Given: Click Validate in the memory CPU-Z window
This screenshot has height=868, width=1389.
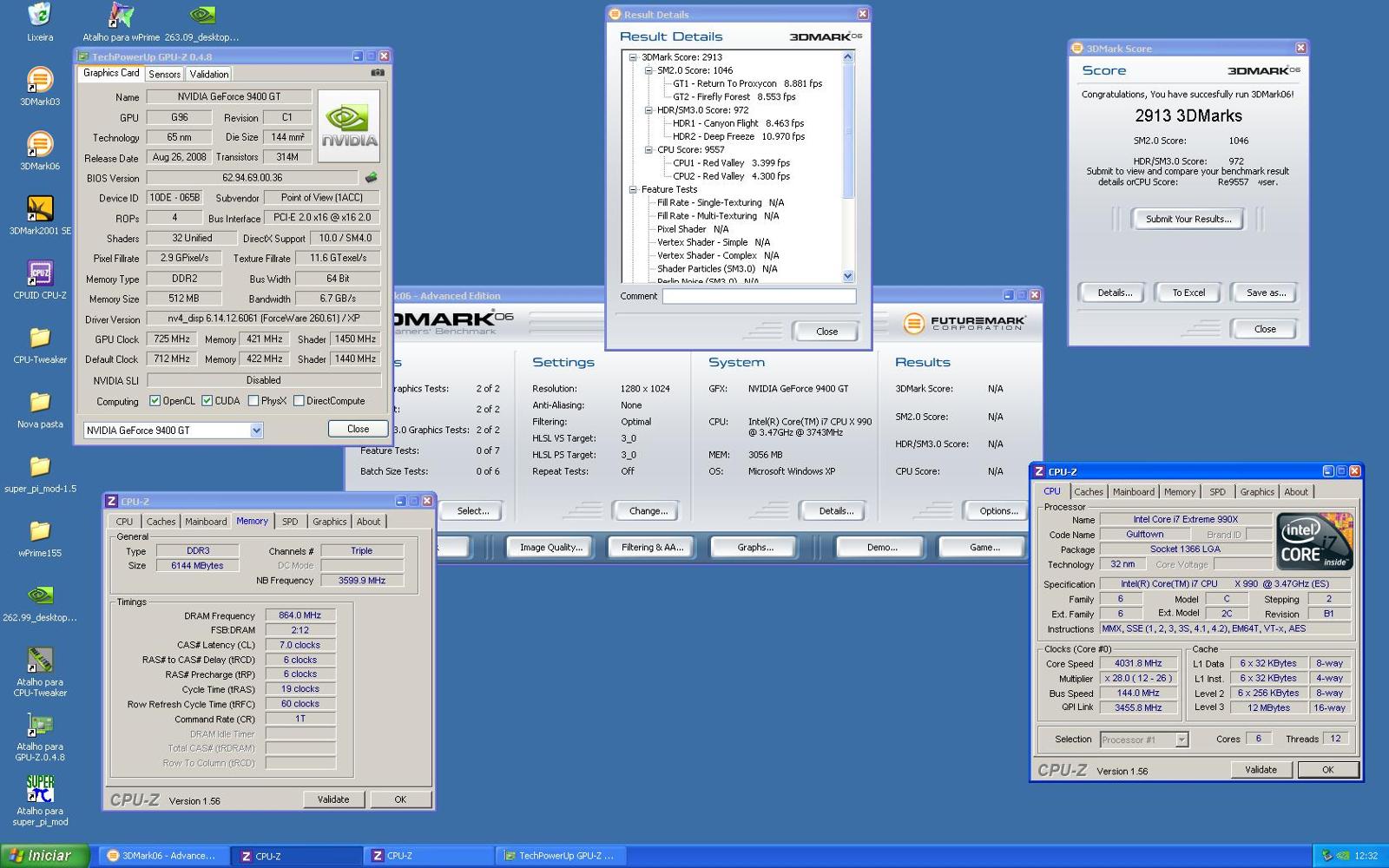Looking at the screenshot, I should pos(333,799).
